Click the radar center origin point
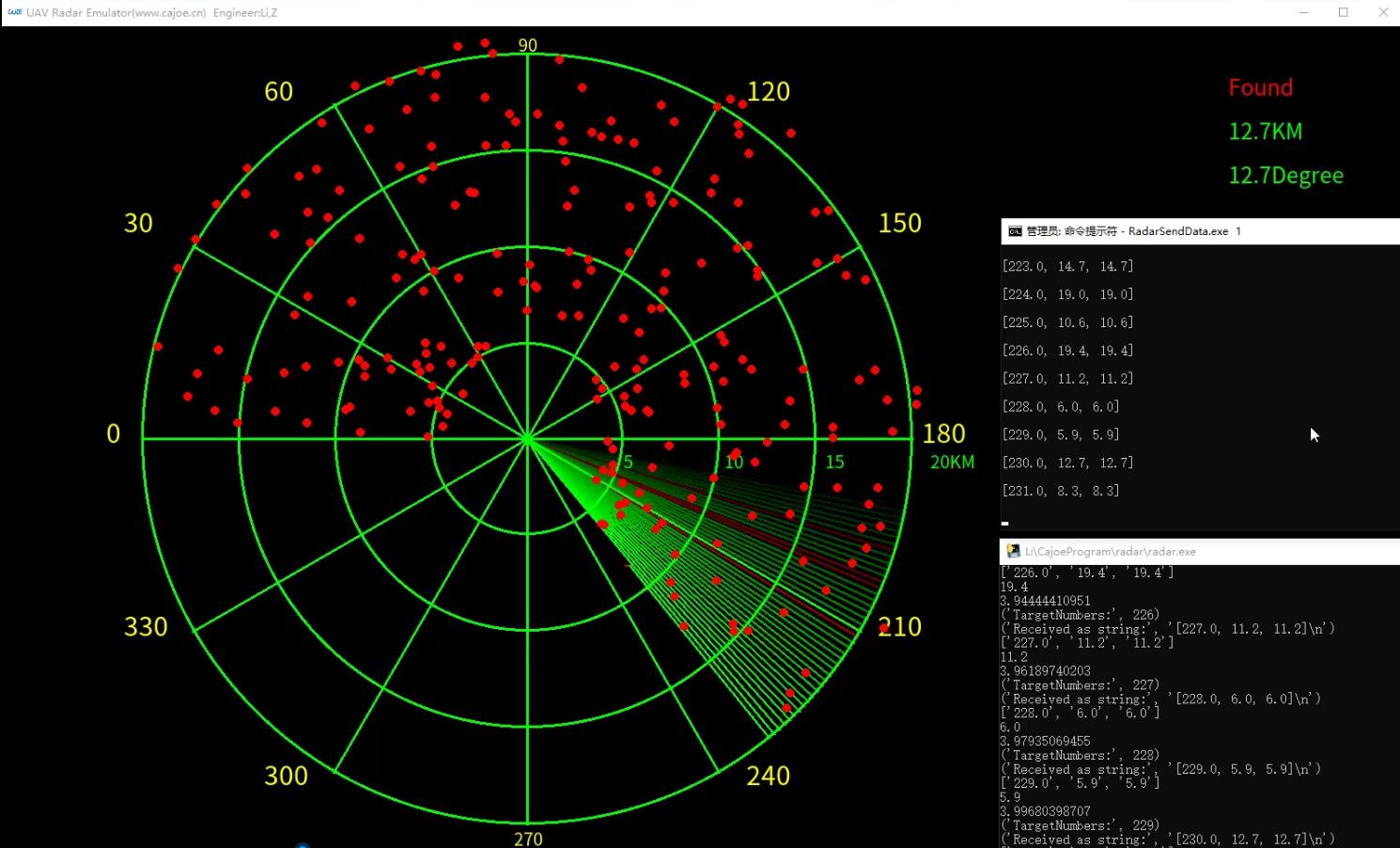 (x=528, y=438)
